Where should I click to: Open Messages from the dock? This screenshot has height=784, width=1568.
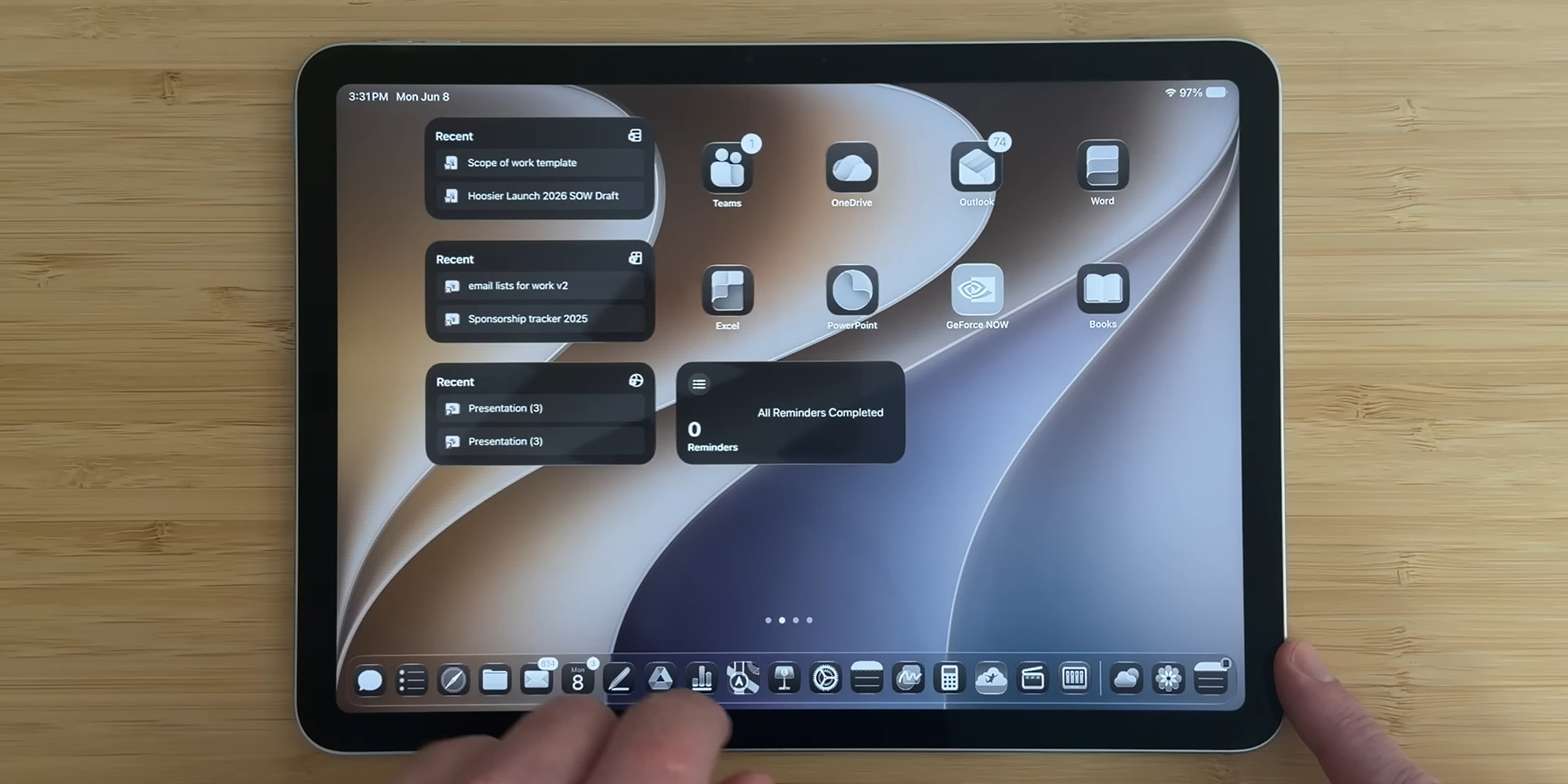pos(369,680)
